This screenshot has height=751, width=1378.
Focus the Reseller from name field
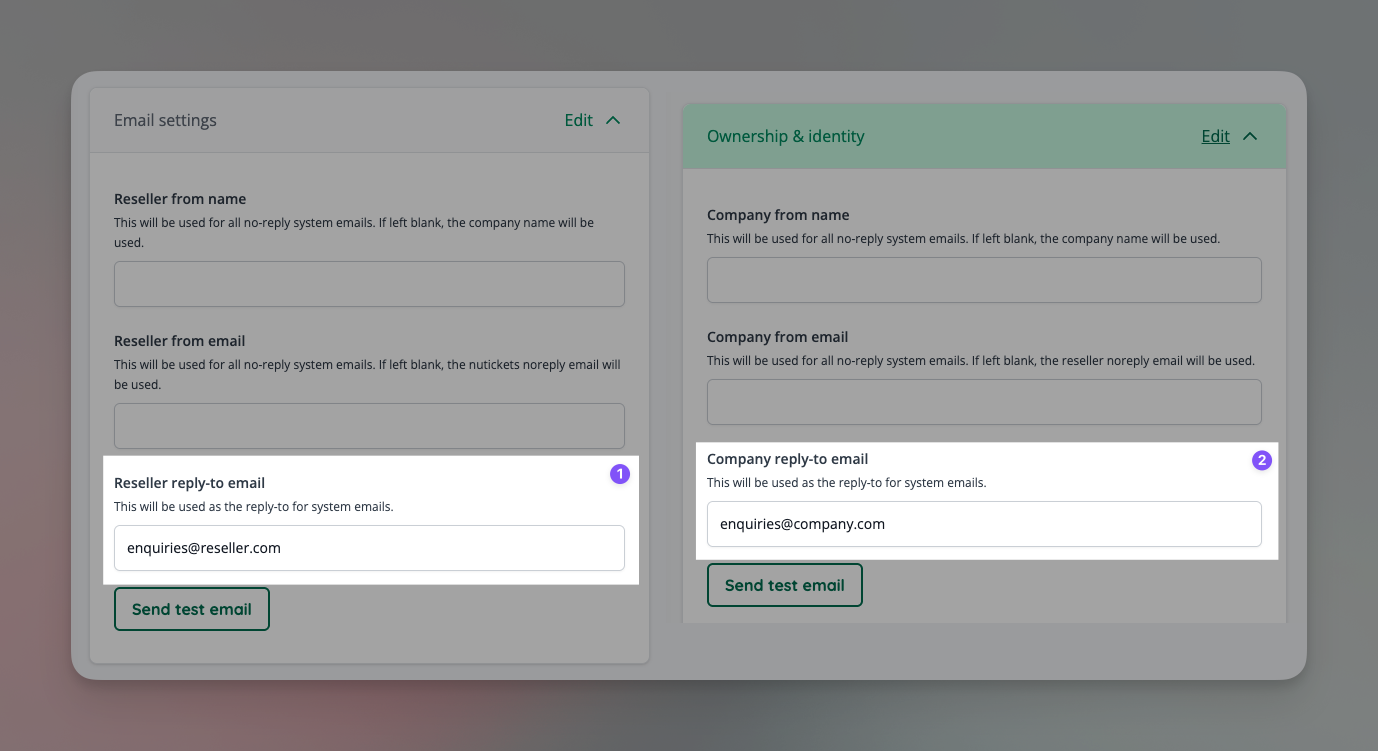pos(369,284)
